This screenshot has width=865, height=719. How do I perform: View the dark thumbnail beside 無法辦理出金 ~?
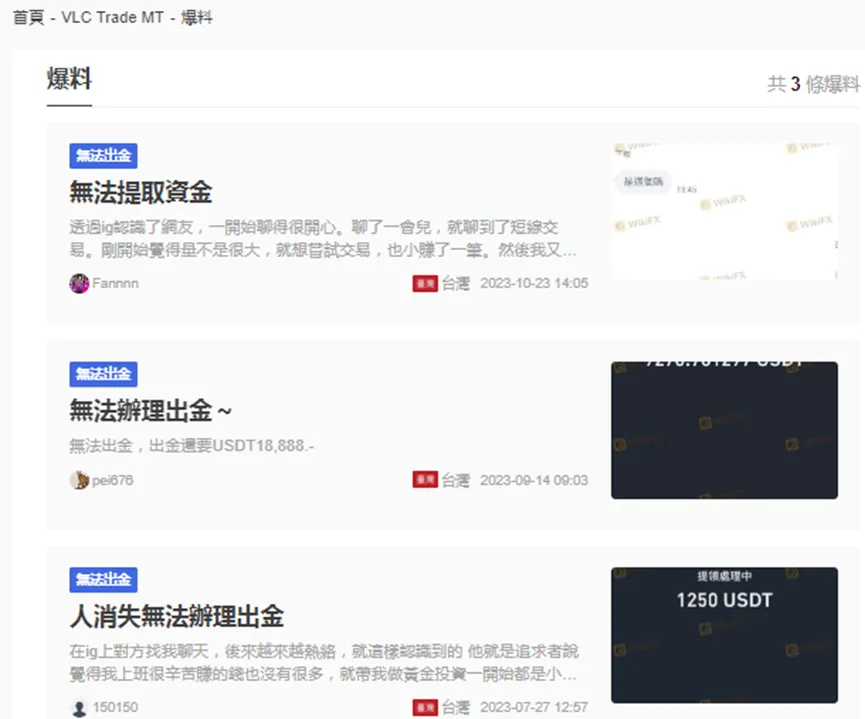[724, 430]
